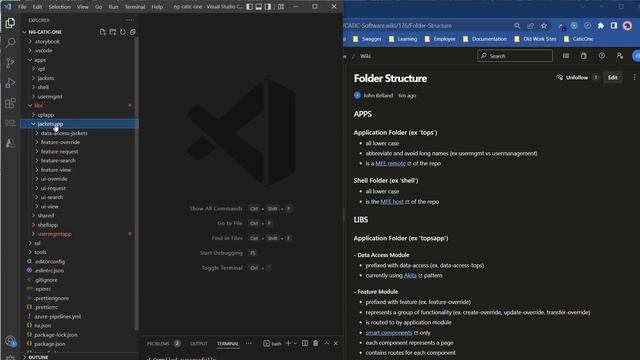
Task: Open the smart components link
Action: [x=389, y=333]
